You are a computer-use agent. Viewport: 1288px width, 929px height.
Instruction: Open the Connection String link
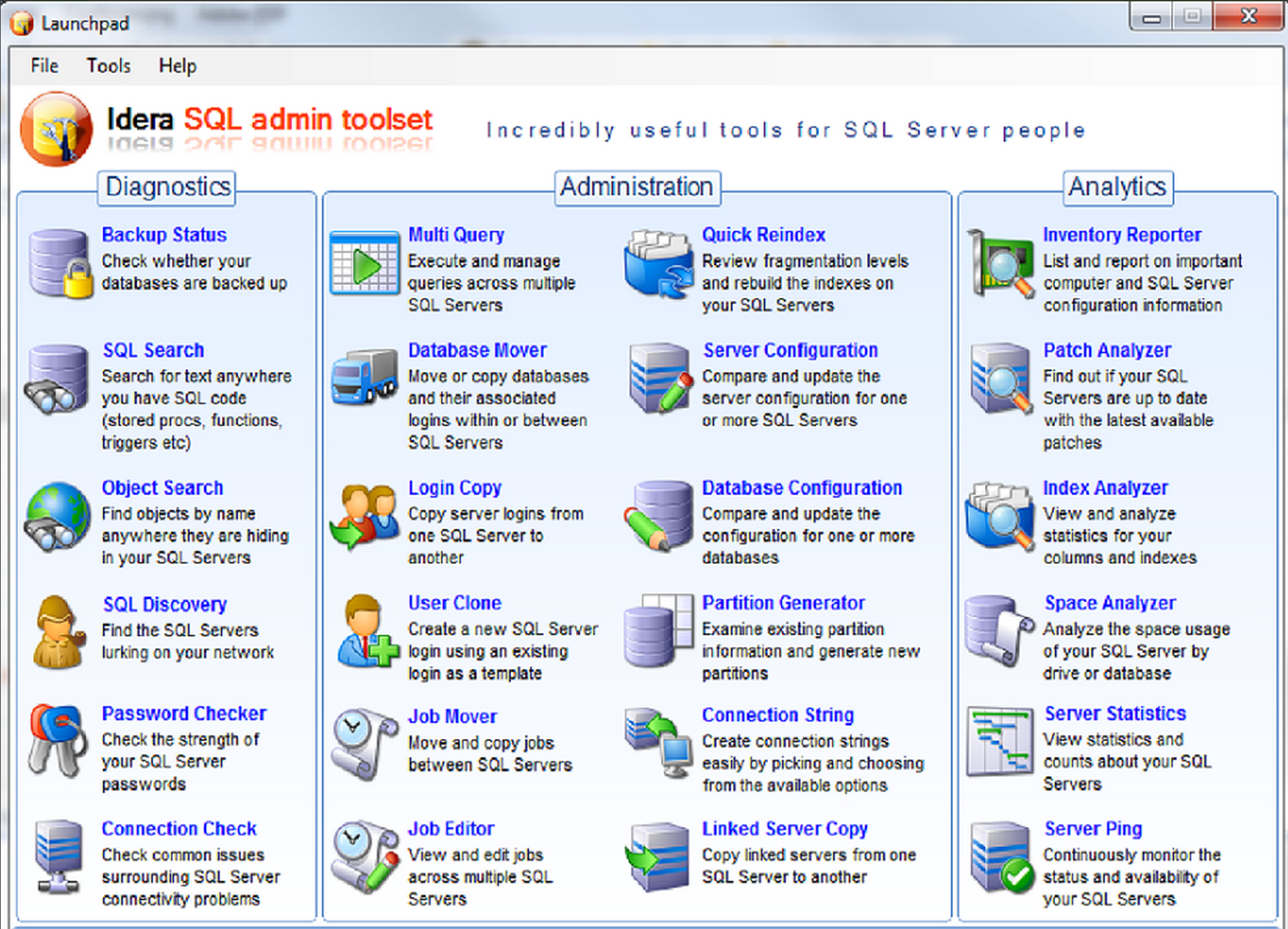tap(778, 715)
